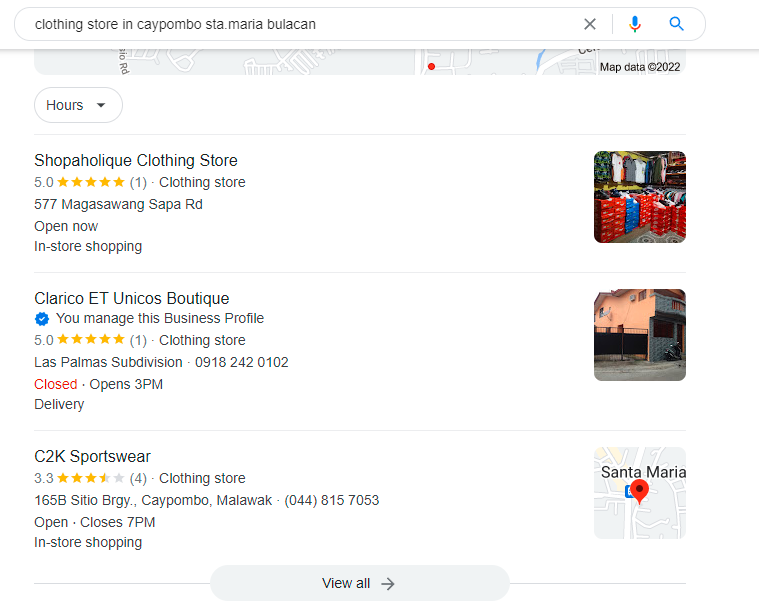Click C2K Sportswear's 3.3 star rating
This screenshot has width=759, height=616.
[x=91, y=479]
